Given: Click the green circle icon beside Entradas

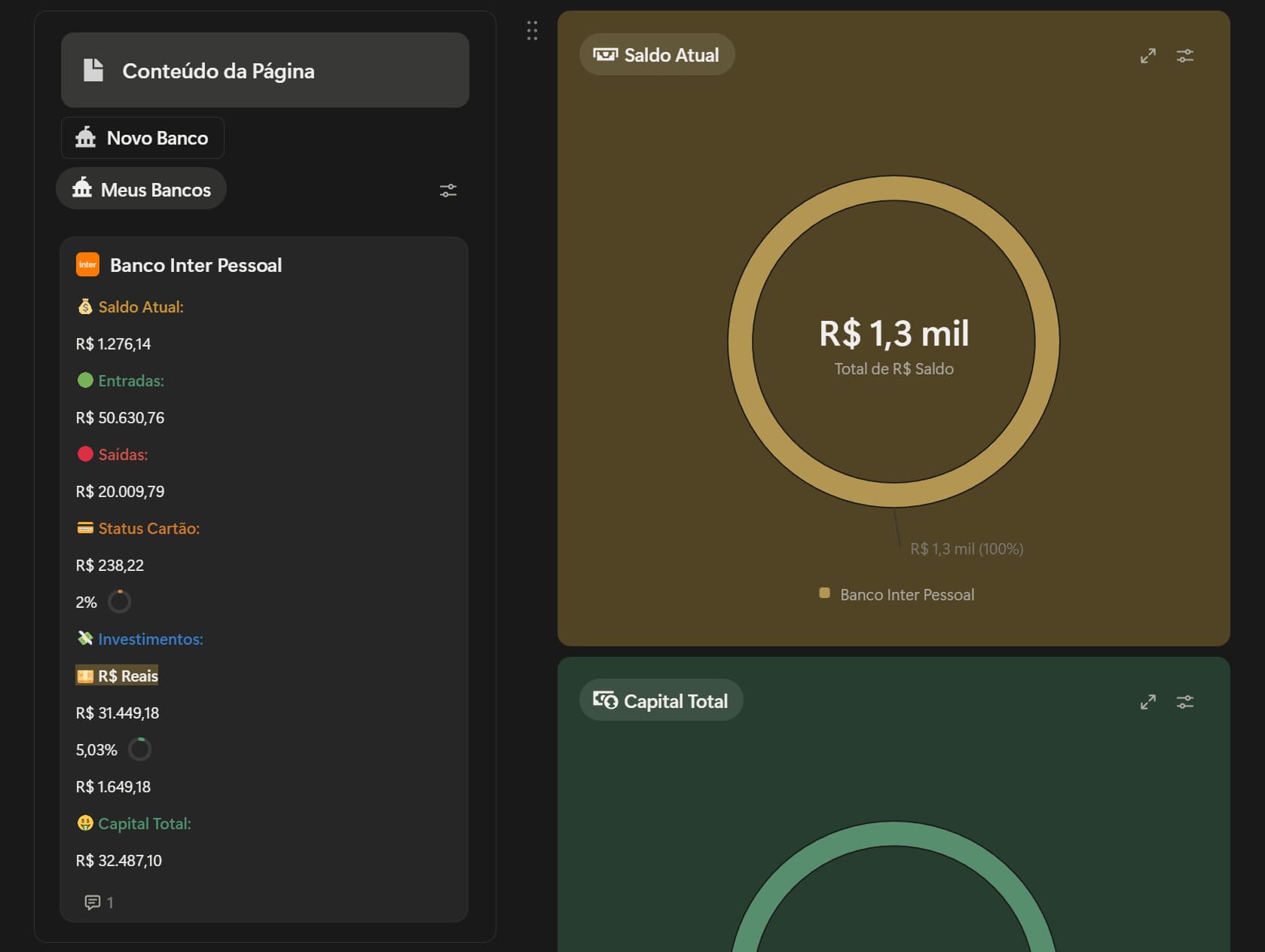Looking at the screenshot, I should click(85, 380).
